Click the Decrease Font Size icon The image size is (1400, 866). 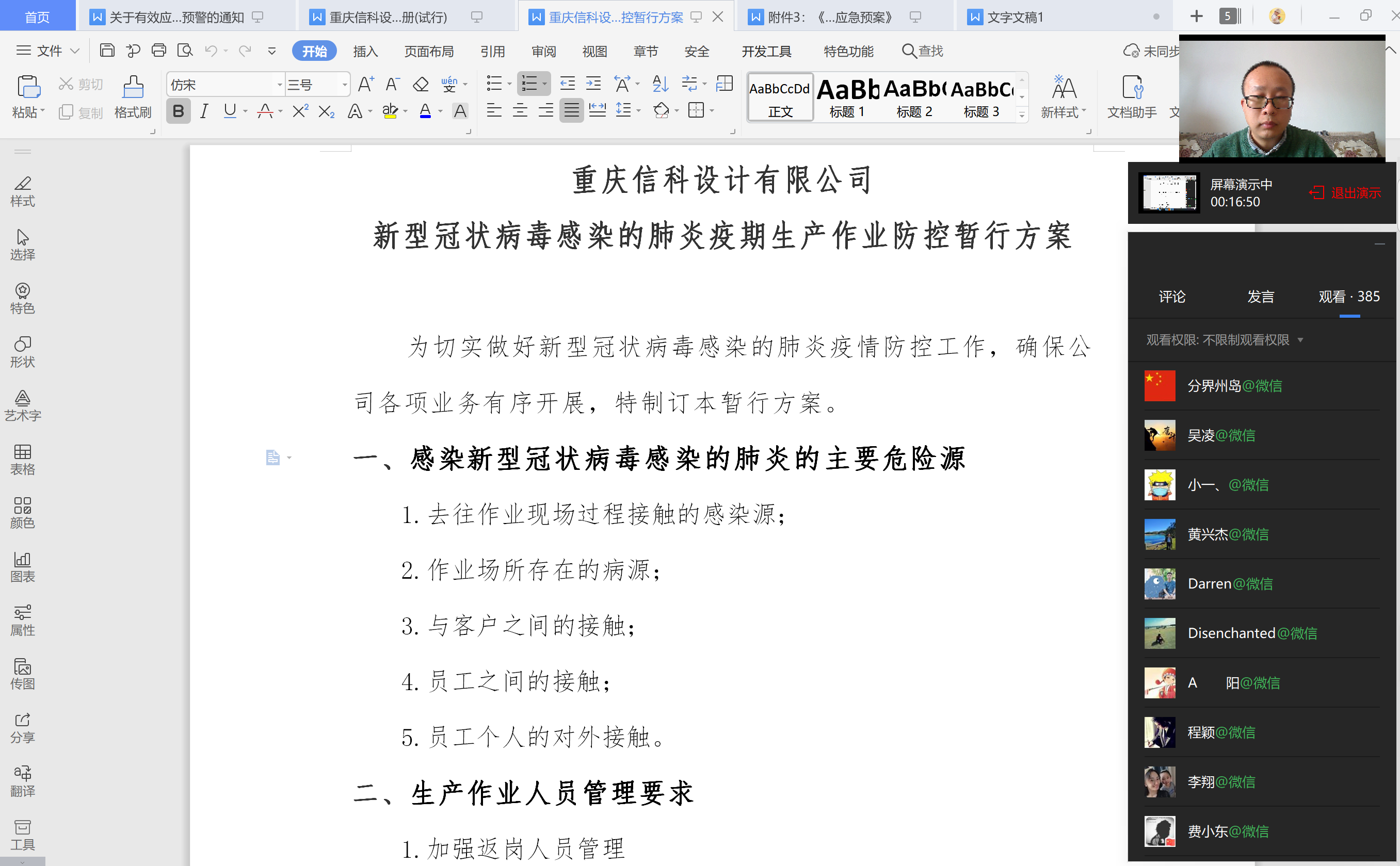click(393, 85)
